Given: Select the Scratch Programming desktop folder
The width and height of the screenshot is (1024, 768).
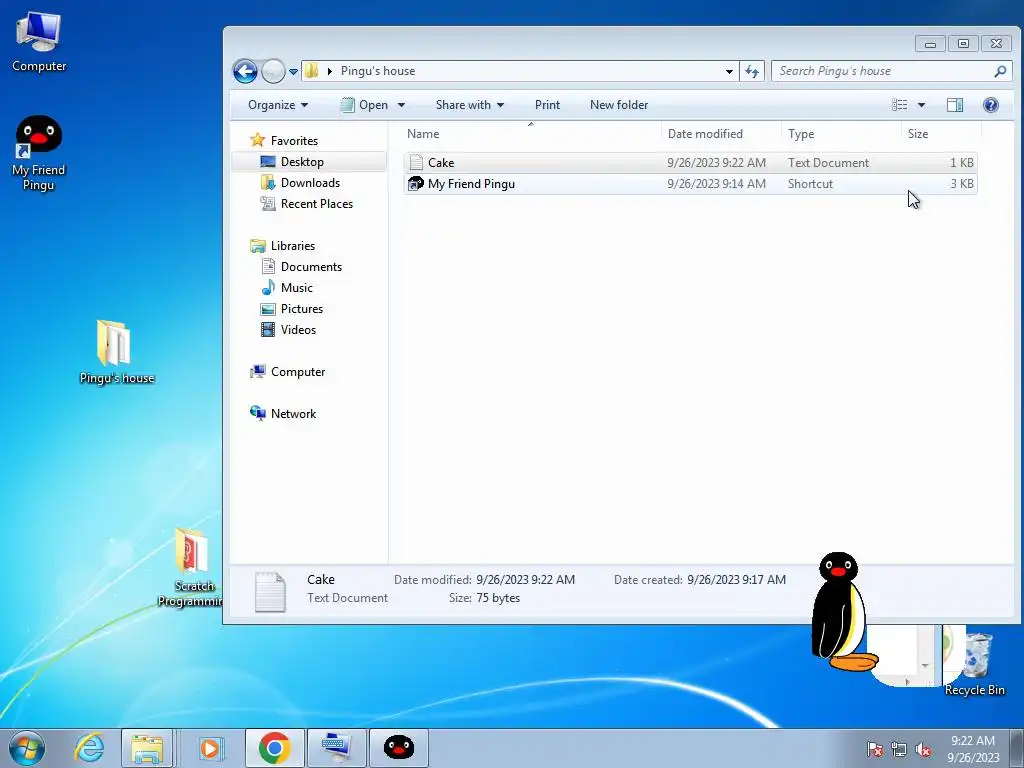Looking at the screenshot, I should click(190, 568).
